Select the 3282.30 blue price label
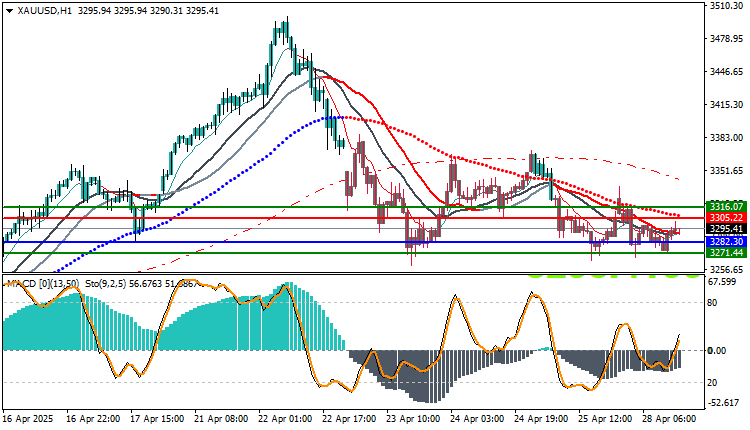The image size is (750, 430). (726, 242)
